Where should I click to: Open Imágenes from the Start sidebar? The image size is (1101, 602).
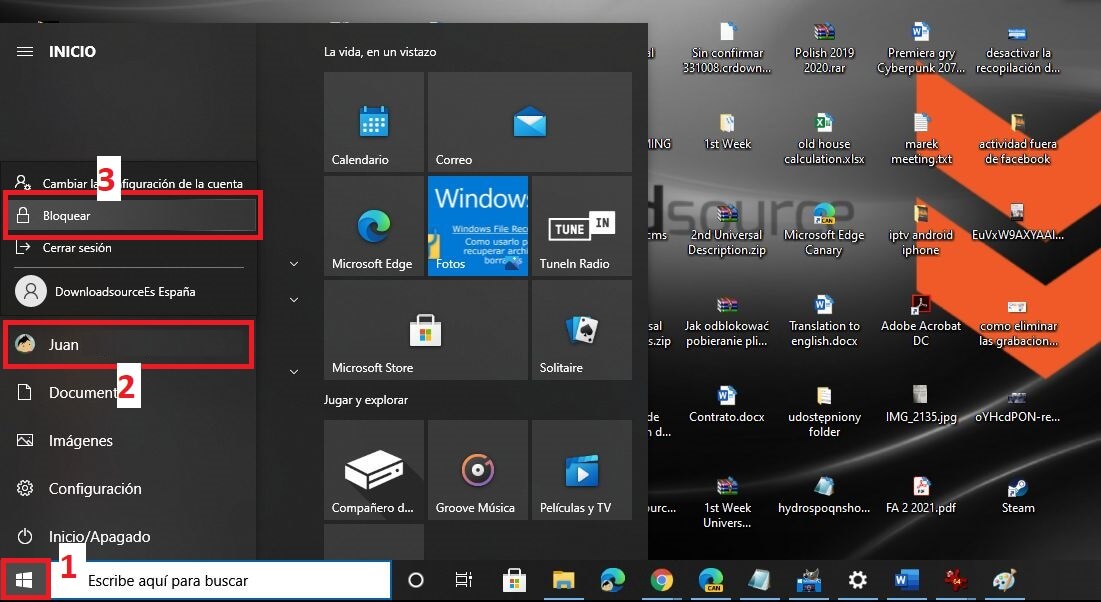coord(128,440)
